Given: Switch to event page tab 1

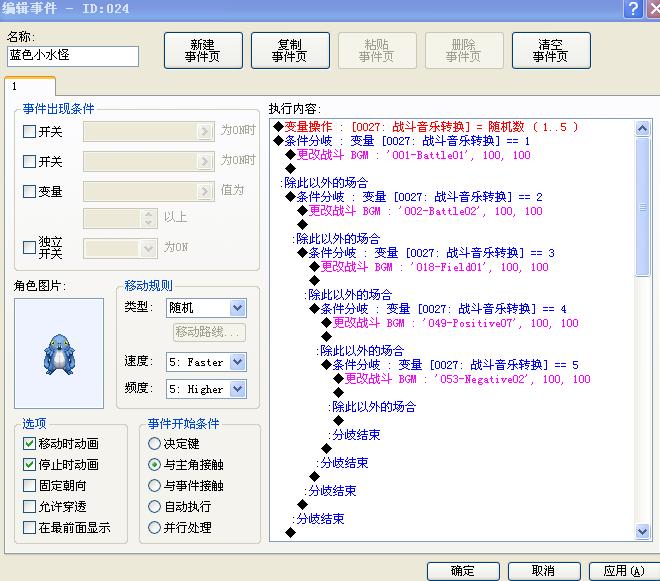Looking at the screenshot, I should pyautogui.click(x=29, y=86).
